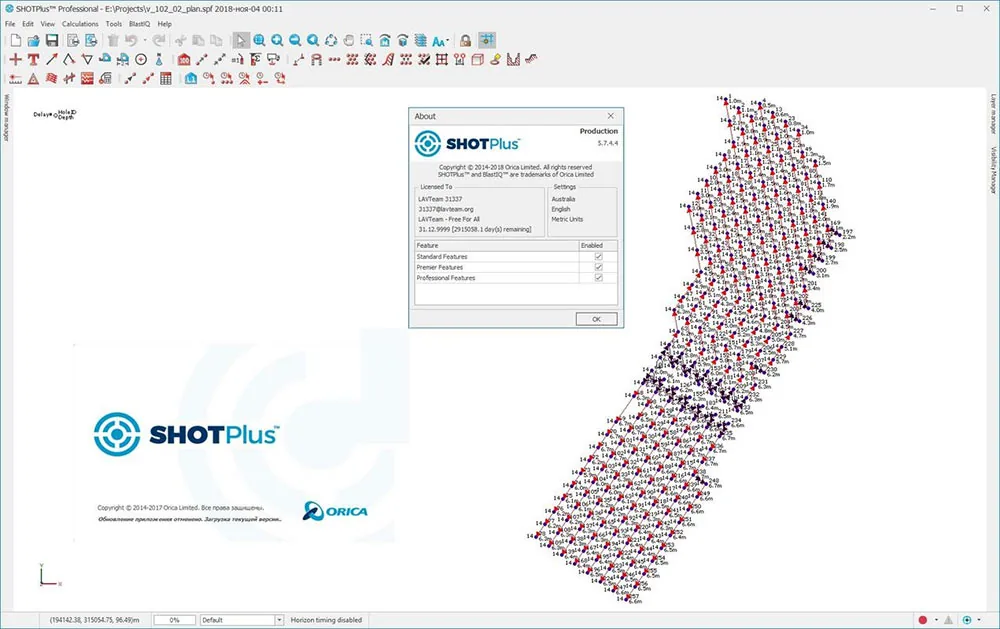
Task: Open the BlastIQ menu
Action: pyautogui.click(x=140, y=24)
